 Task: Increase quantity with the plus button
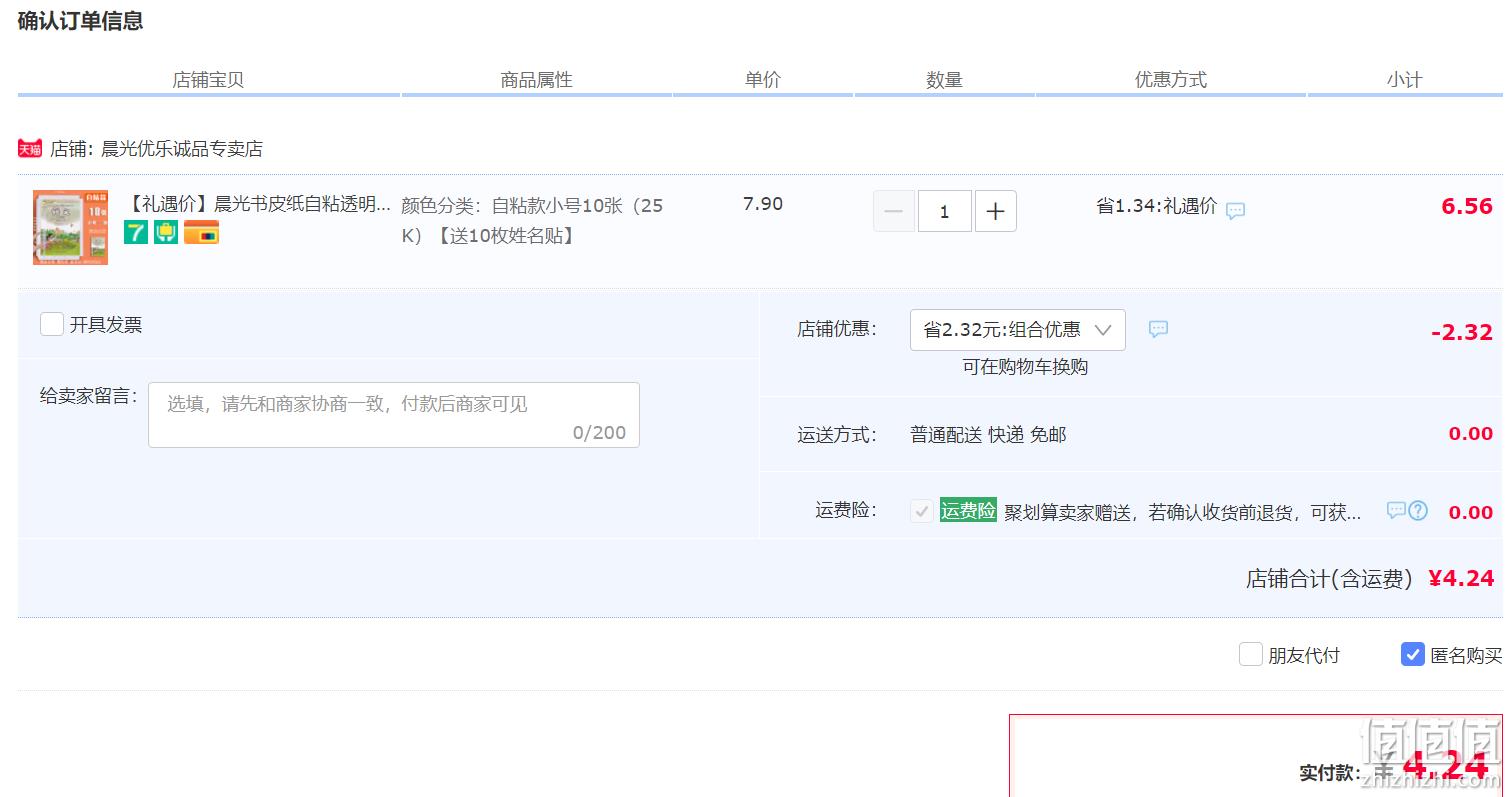click(x=996, y=211)
